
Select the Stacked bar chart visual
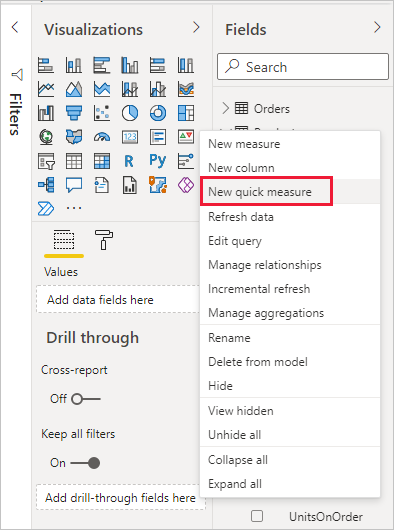(x=46, y=65)
